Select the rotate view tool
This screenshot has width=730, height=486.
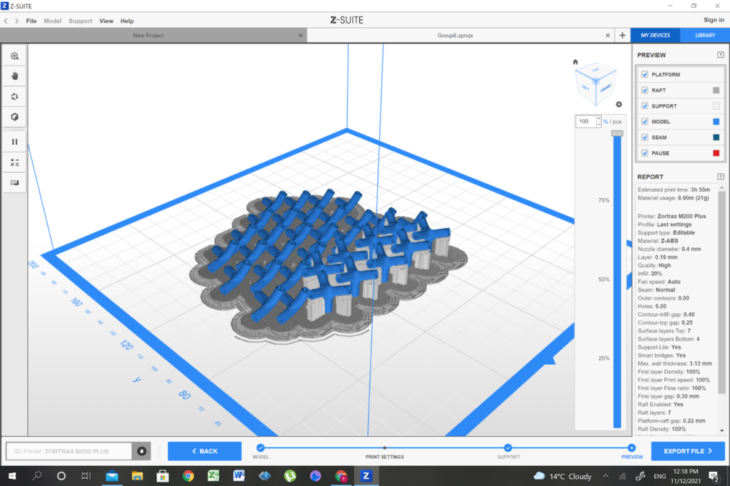15,96
